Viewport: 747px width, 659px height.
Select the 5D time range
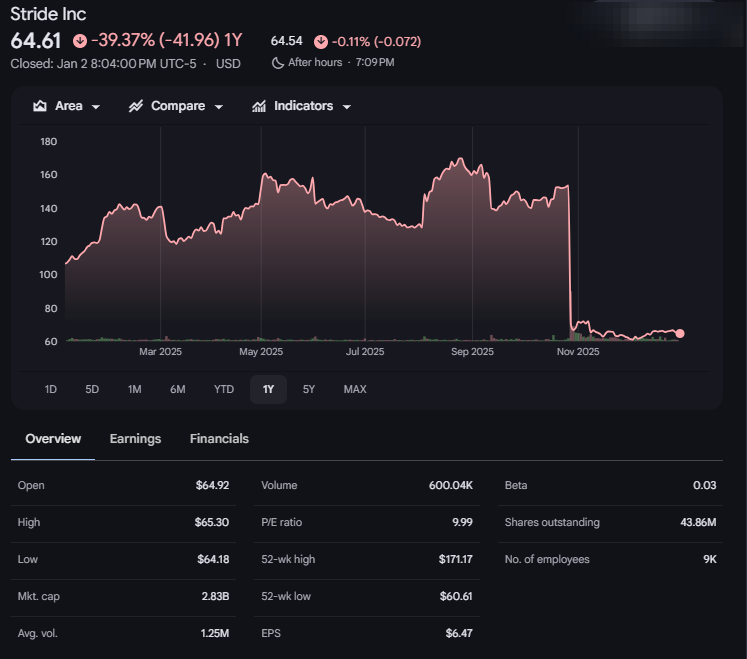(92, 389)
